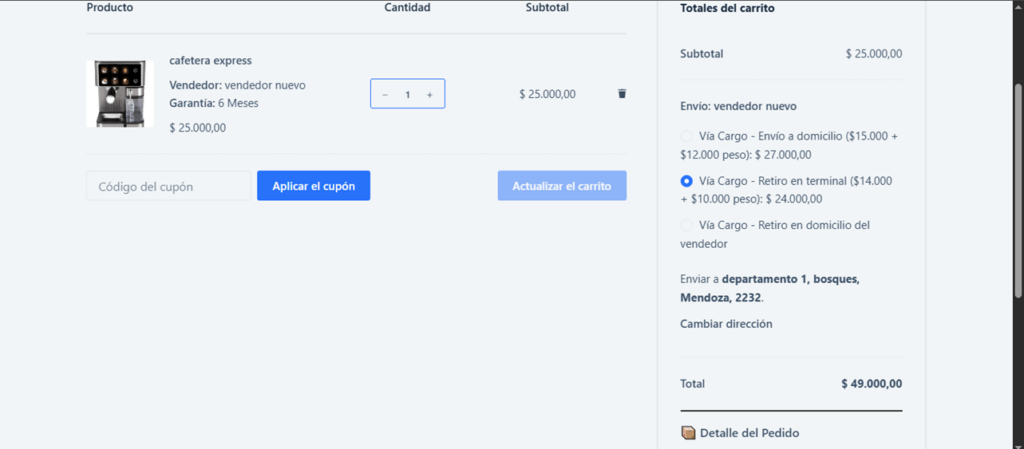
Task: Open the cafetera express product title
Action: [210, 61]
